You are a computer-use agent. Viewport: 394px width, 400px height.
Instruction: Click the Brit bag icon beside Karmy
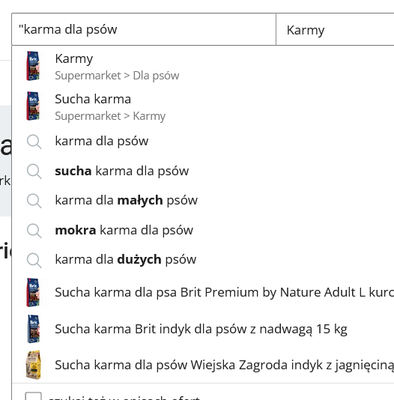coord(33,66)
